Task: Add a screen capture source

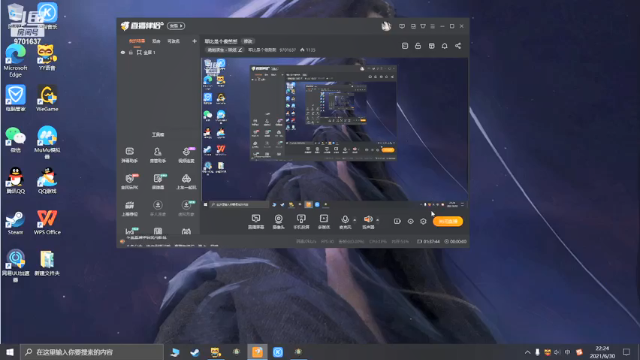Action: 256,221
